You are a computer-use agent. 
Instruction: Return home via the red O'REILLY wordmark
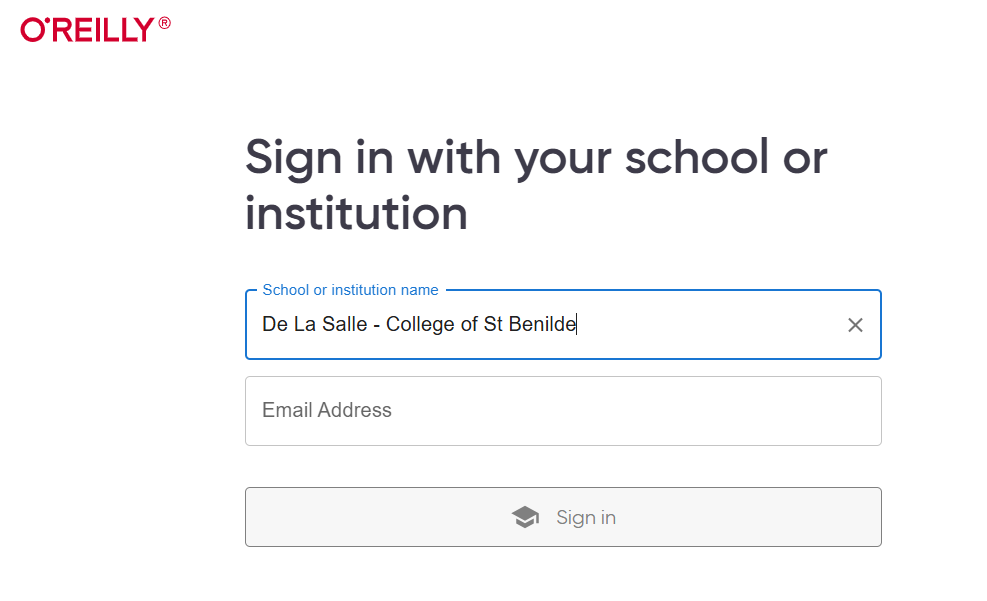click(x=87, y=30)
